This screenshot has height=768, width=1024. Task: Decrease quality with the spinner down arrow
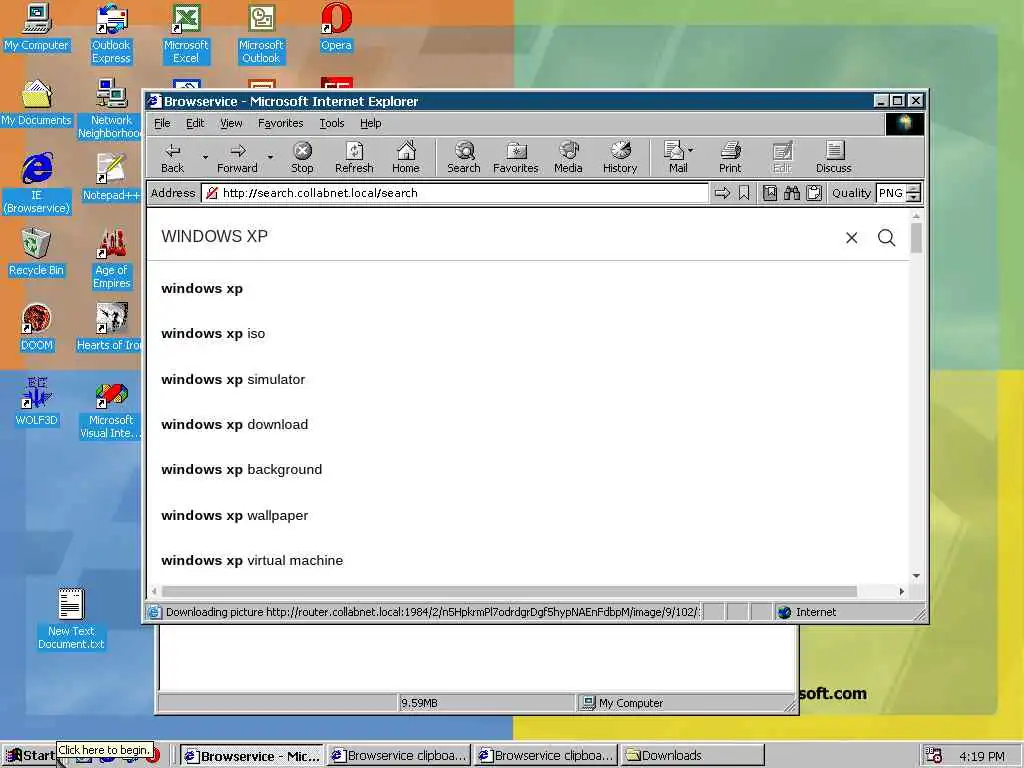914,197
